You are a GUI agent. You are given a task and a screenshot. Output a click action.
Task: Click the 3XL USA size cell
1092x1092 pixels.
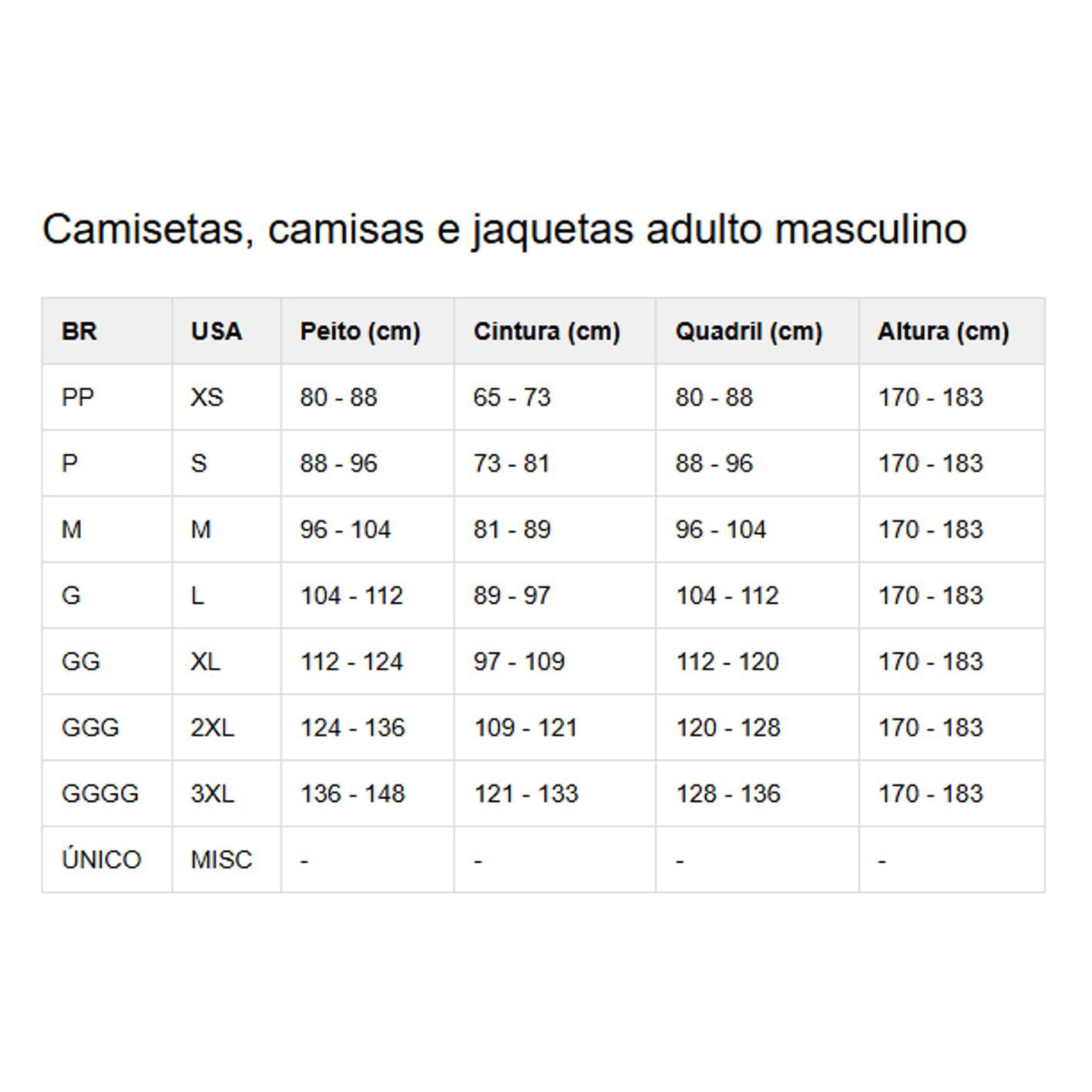(x=212, y=794)
